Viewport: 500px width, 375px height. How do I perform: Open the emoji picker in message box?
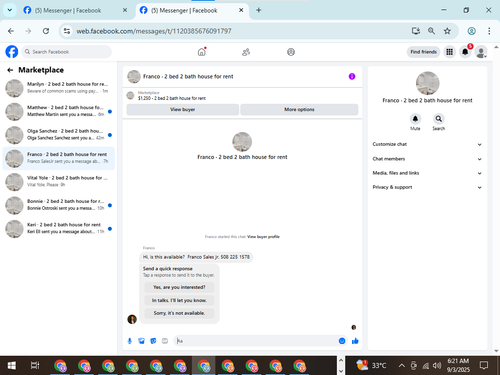pos(342,341)
